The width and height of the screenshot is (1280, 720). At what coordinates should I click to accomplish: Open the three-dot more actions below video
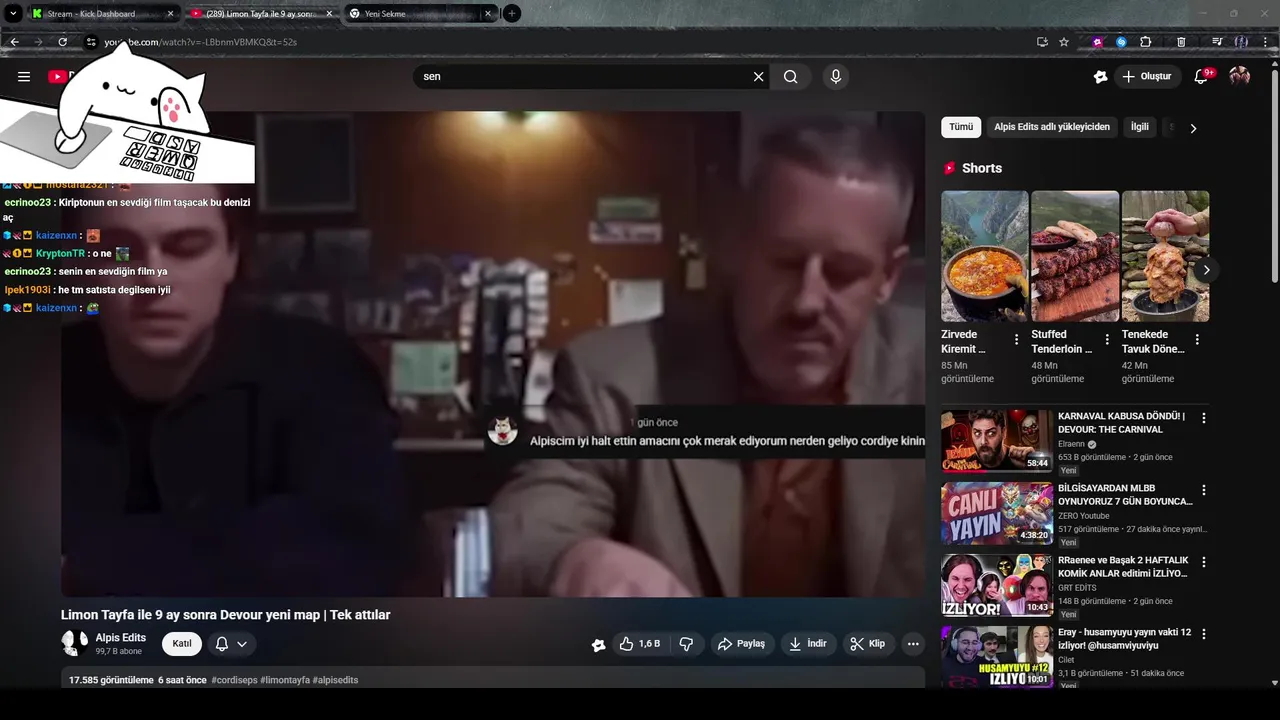tap(913, 644)
